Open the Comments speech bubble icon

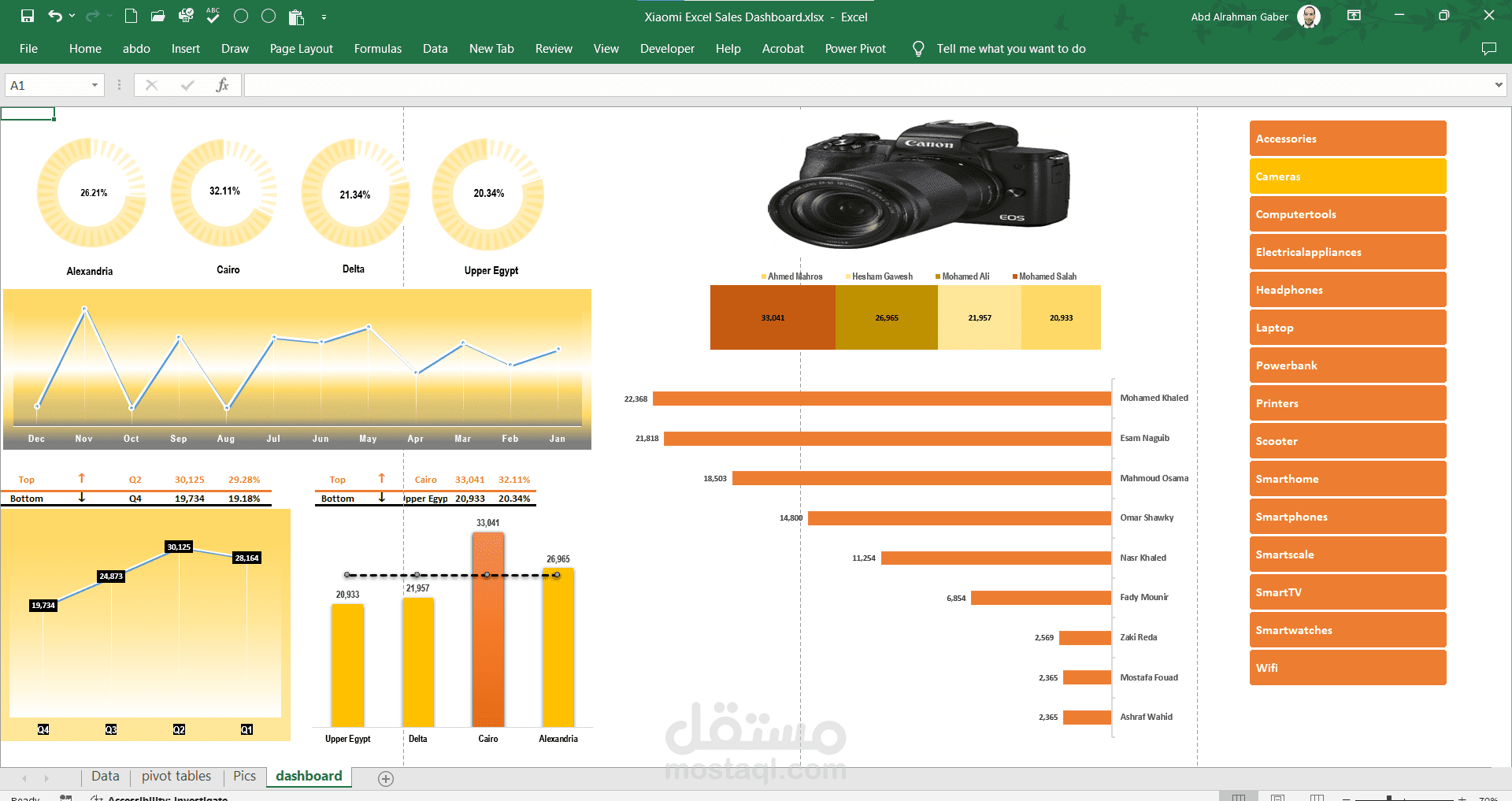point(1488,49)
